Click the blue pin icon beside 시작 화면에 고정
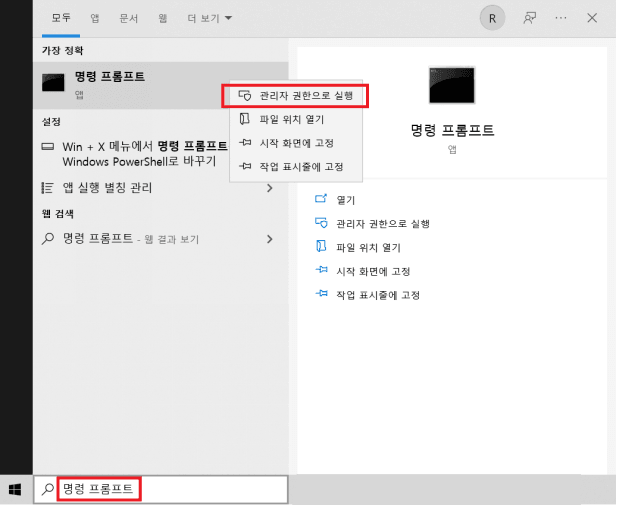 coord(321,270)
